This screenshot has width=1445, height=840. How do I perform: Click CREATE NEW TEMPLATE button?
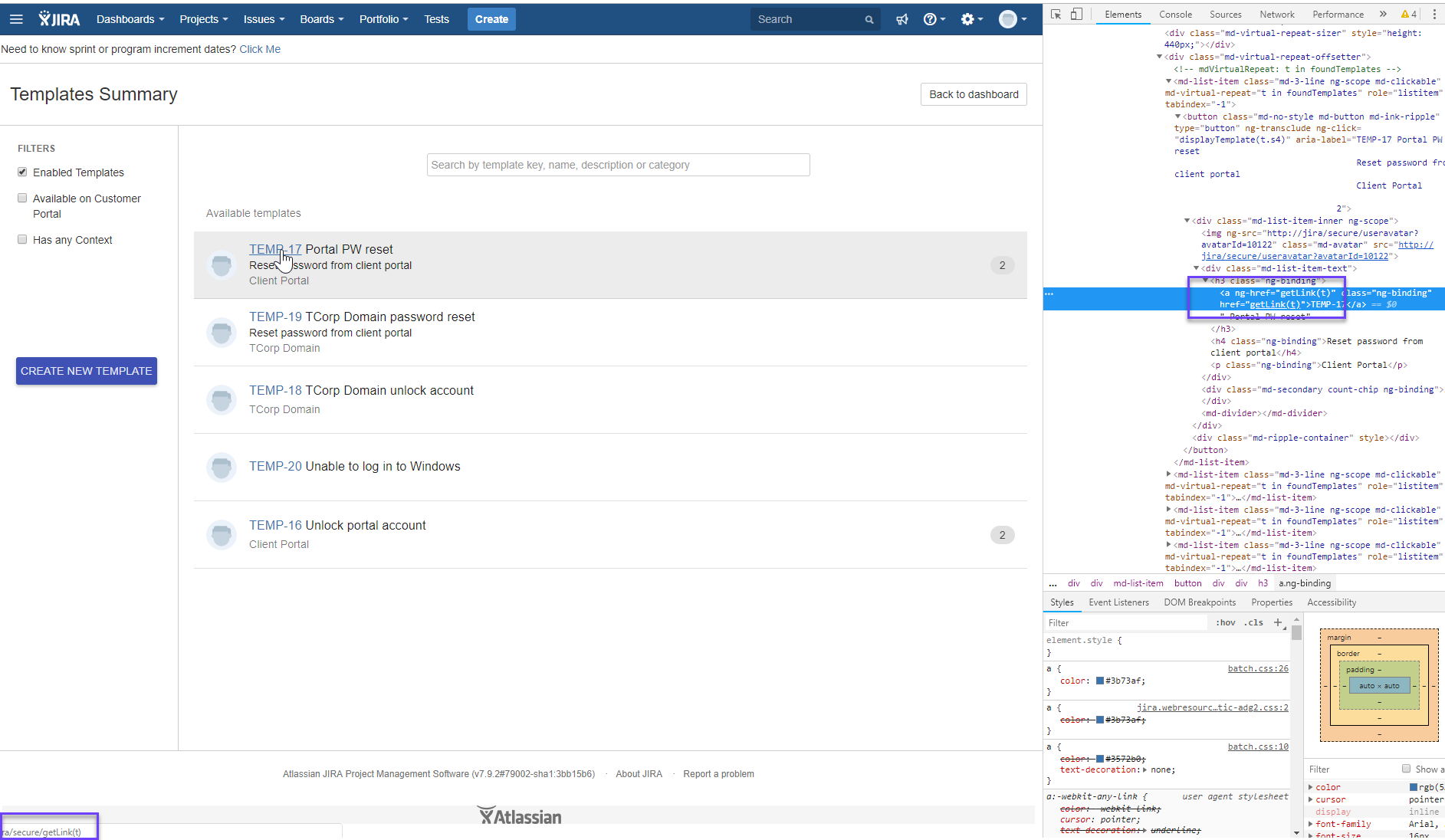click(x=87, y=371)
